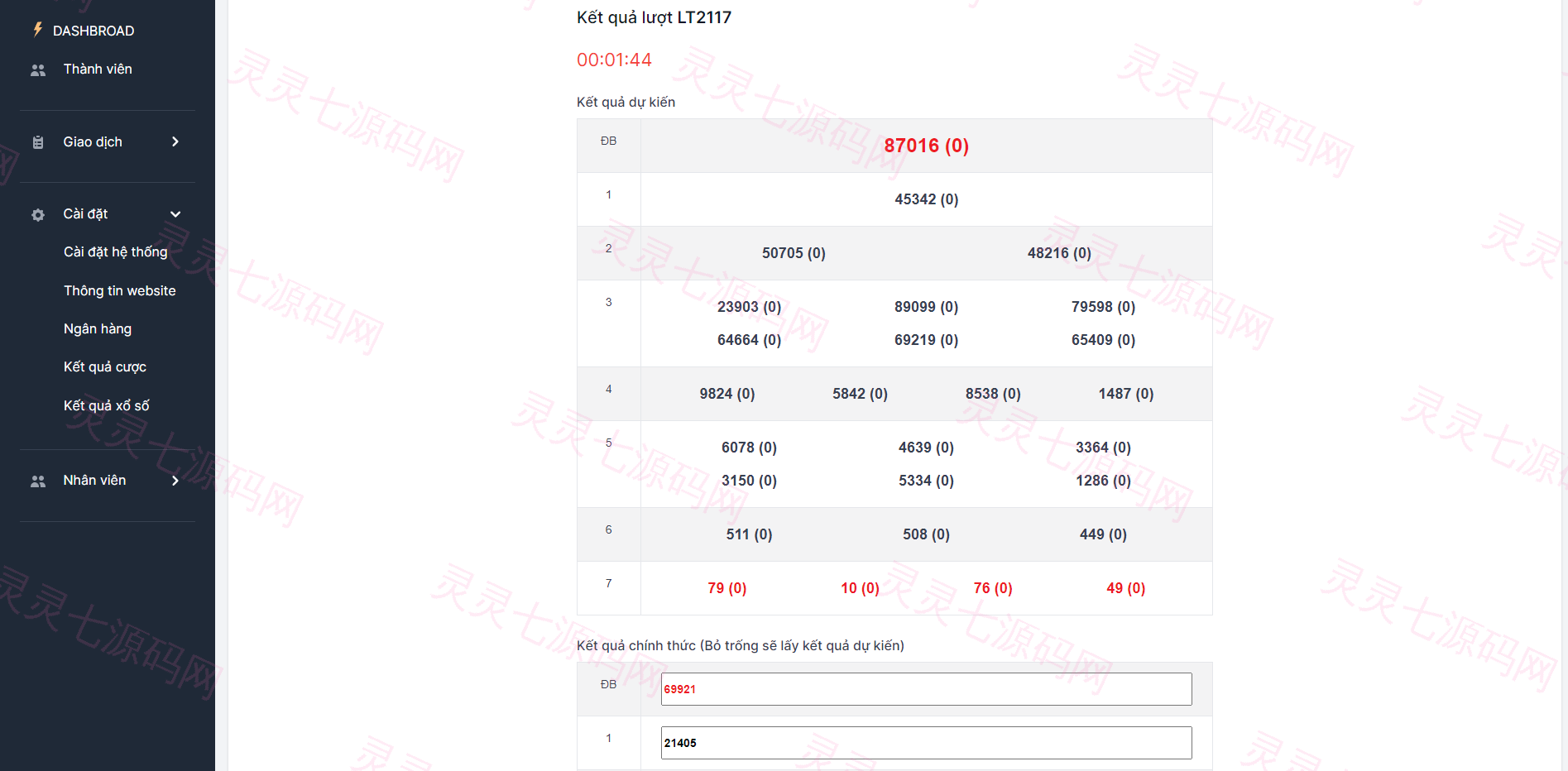Click the countdown timer 00:01:44
Screen dimensions: 1568x771
[614, 60]
